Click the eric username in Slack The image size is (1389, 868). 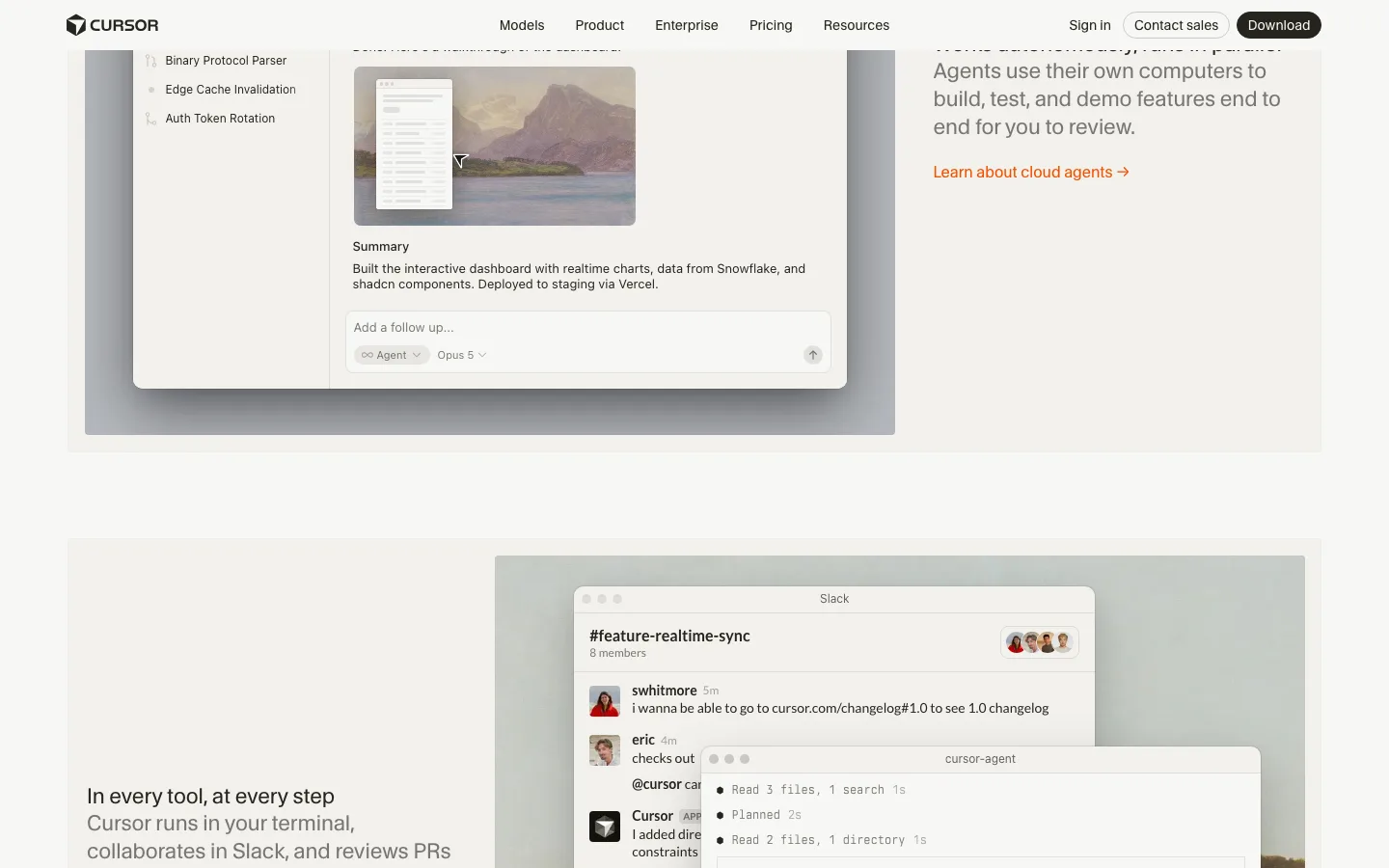(643, 740)
